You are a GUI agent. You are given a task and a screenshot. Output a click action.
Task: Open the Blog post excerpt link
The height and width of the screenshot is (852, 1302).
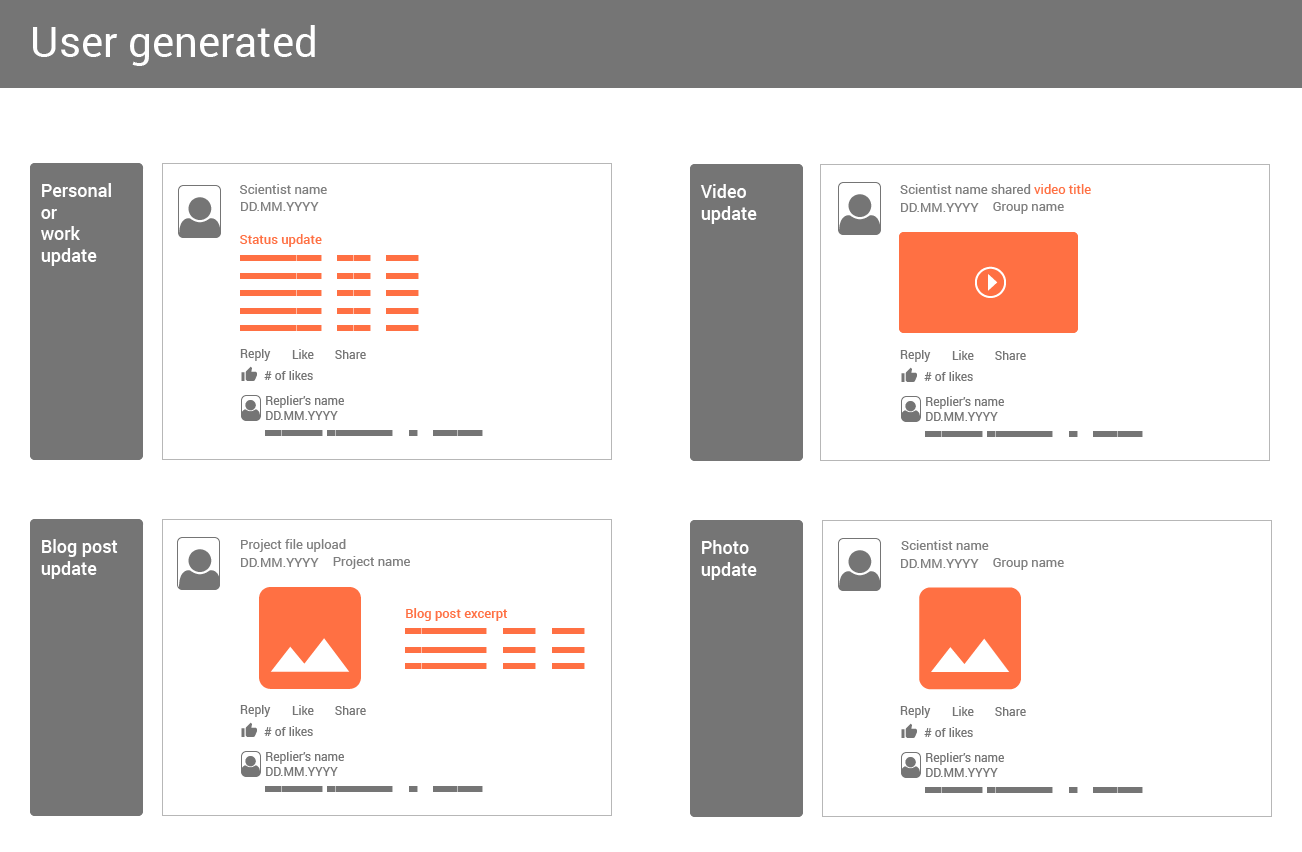(x=456, y=613)
